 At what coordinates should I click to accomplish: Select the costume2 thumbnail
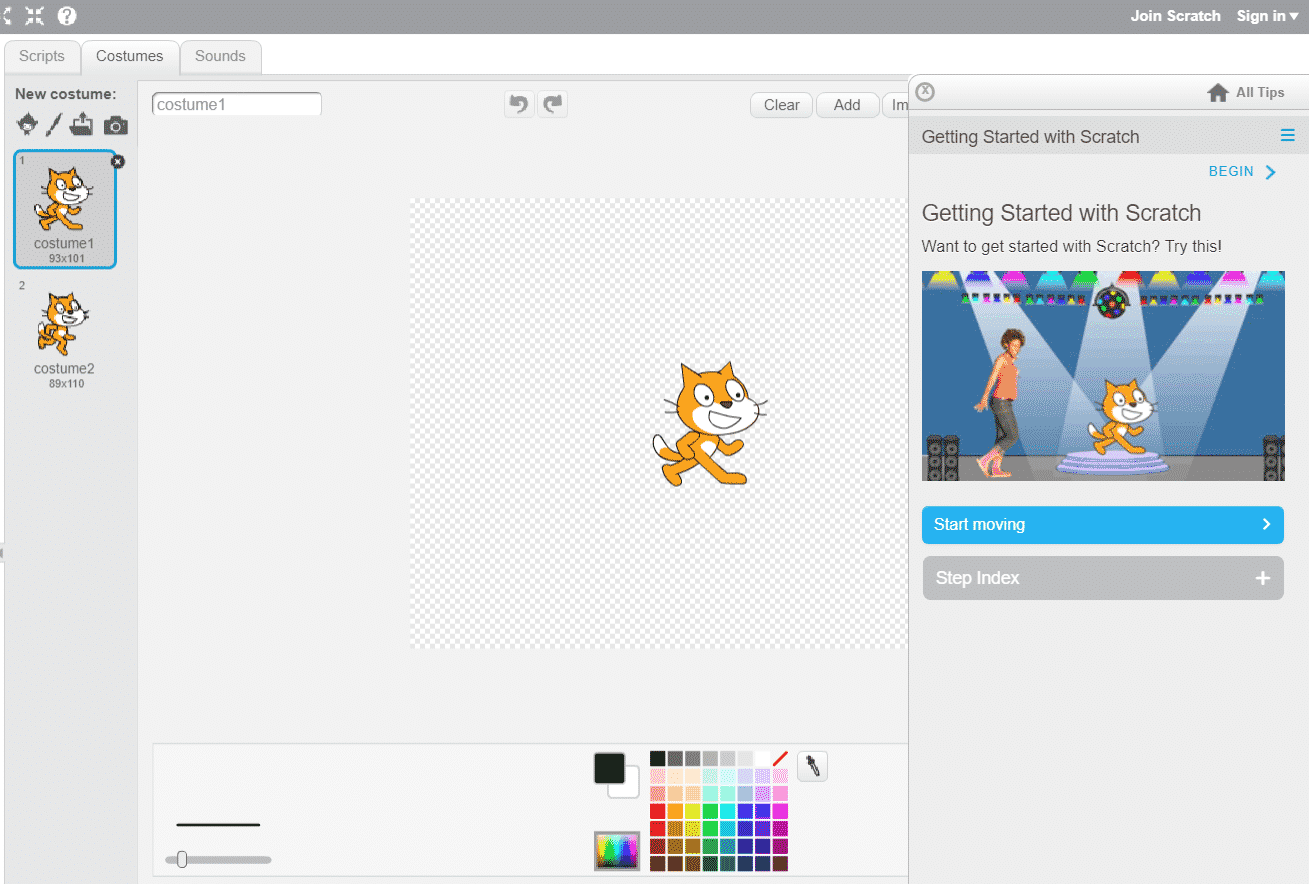[64, 332]
